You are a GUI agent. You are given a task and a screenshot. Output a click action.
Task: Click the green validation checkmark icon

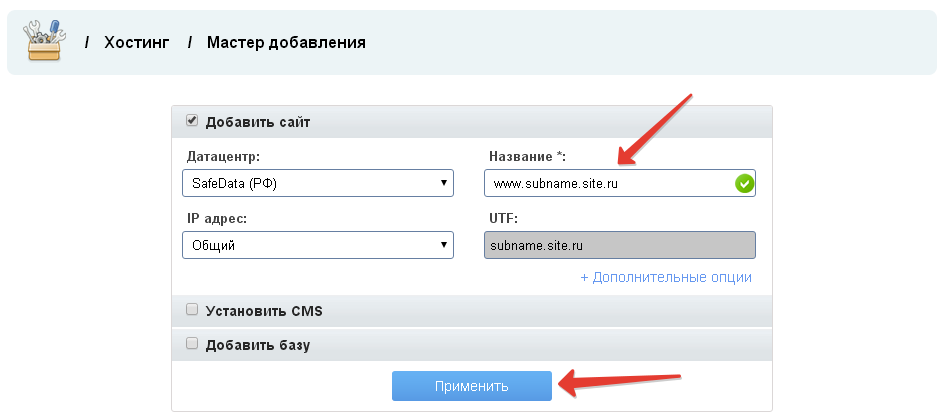(743, 184)
